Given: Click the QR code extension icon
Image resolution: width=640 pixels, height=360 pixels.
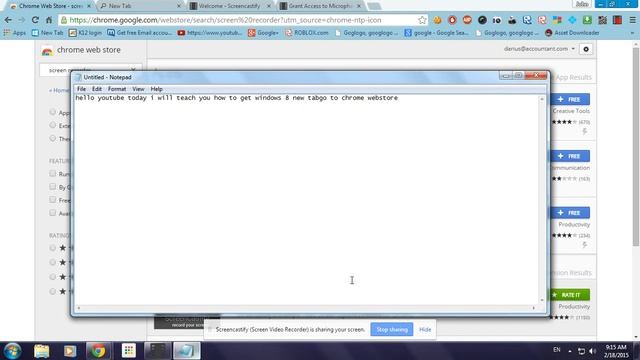Looking at the screenshot, I should point(602,20).
